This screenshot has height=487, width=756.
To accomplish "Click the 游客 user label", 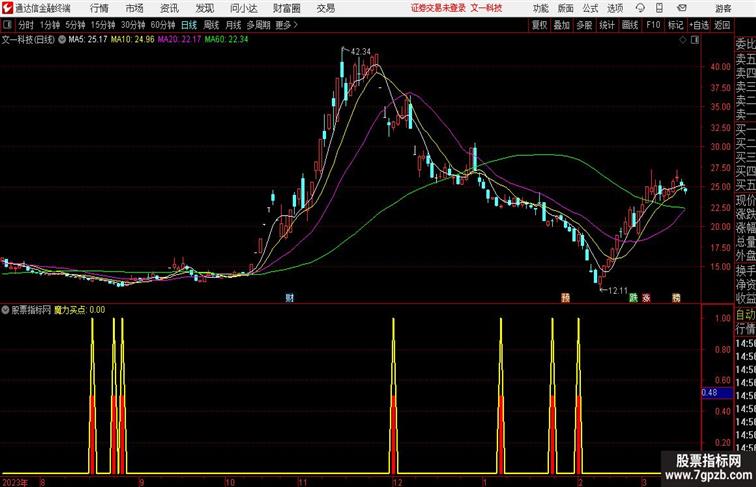I will [723, 8].
